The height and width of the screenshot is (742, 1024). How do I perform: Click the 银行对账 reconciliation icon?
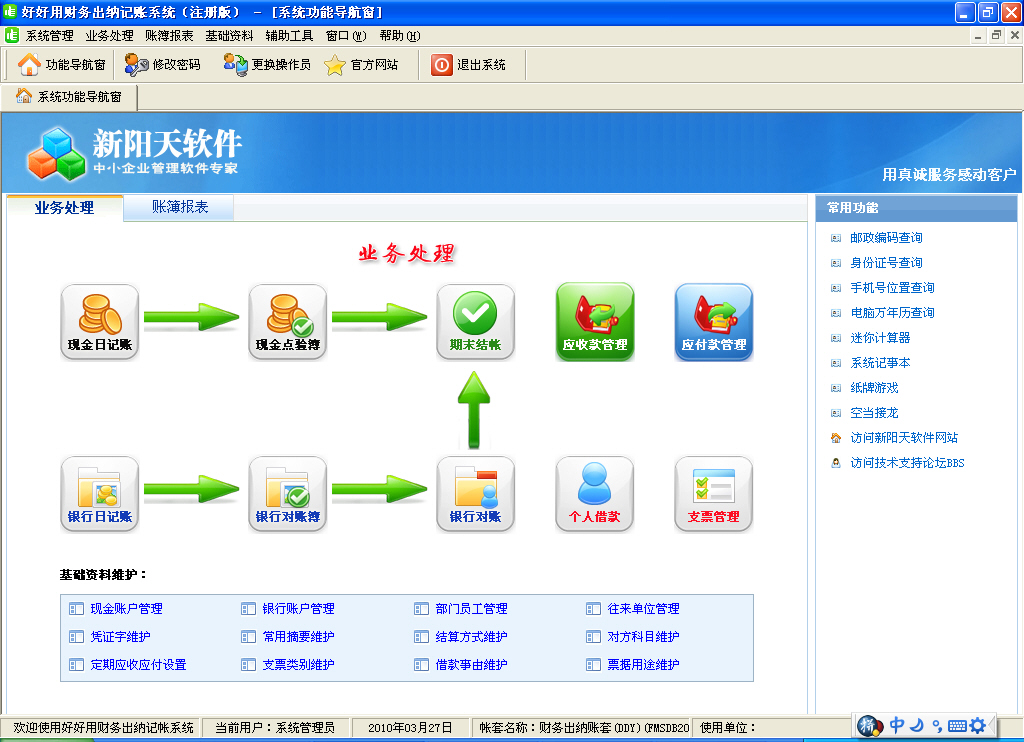[475, 493]
